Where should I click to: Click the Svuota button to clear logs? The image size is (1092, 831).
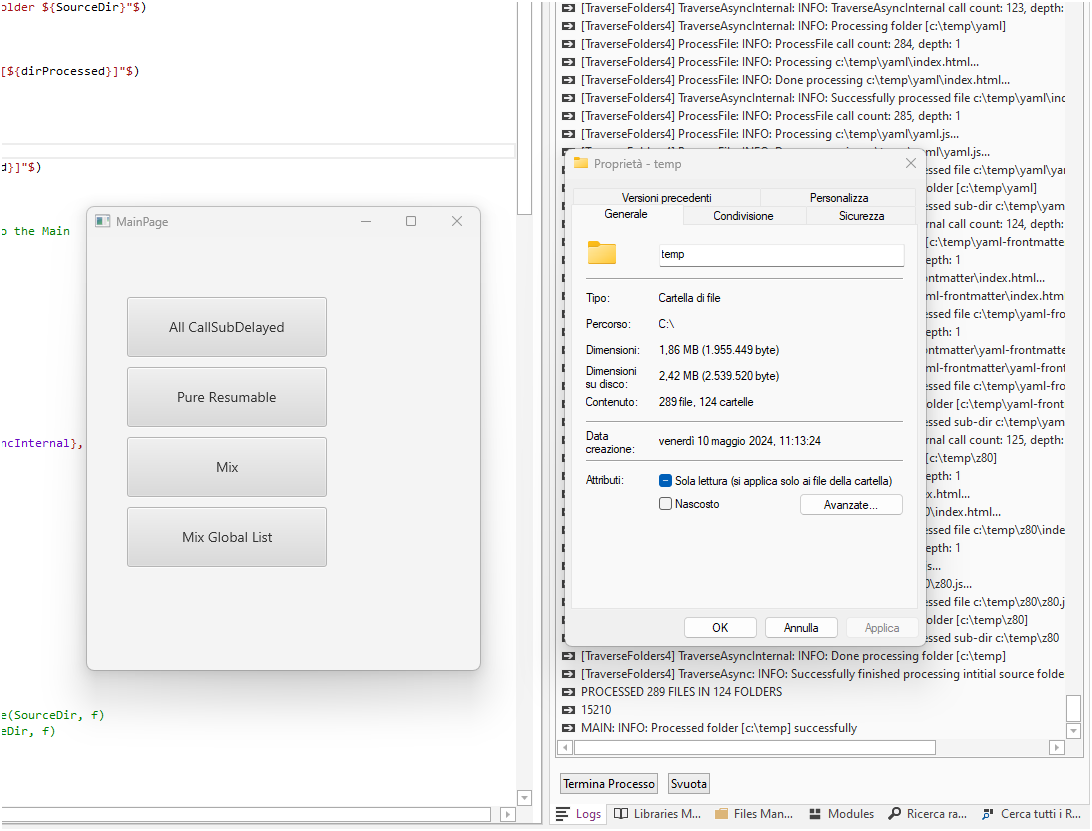pos(689,784)
